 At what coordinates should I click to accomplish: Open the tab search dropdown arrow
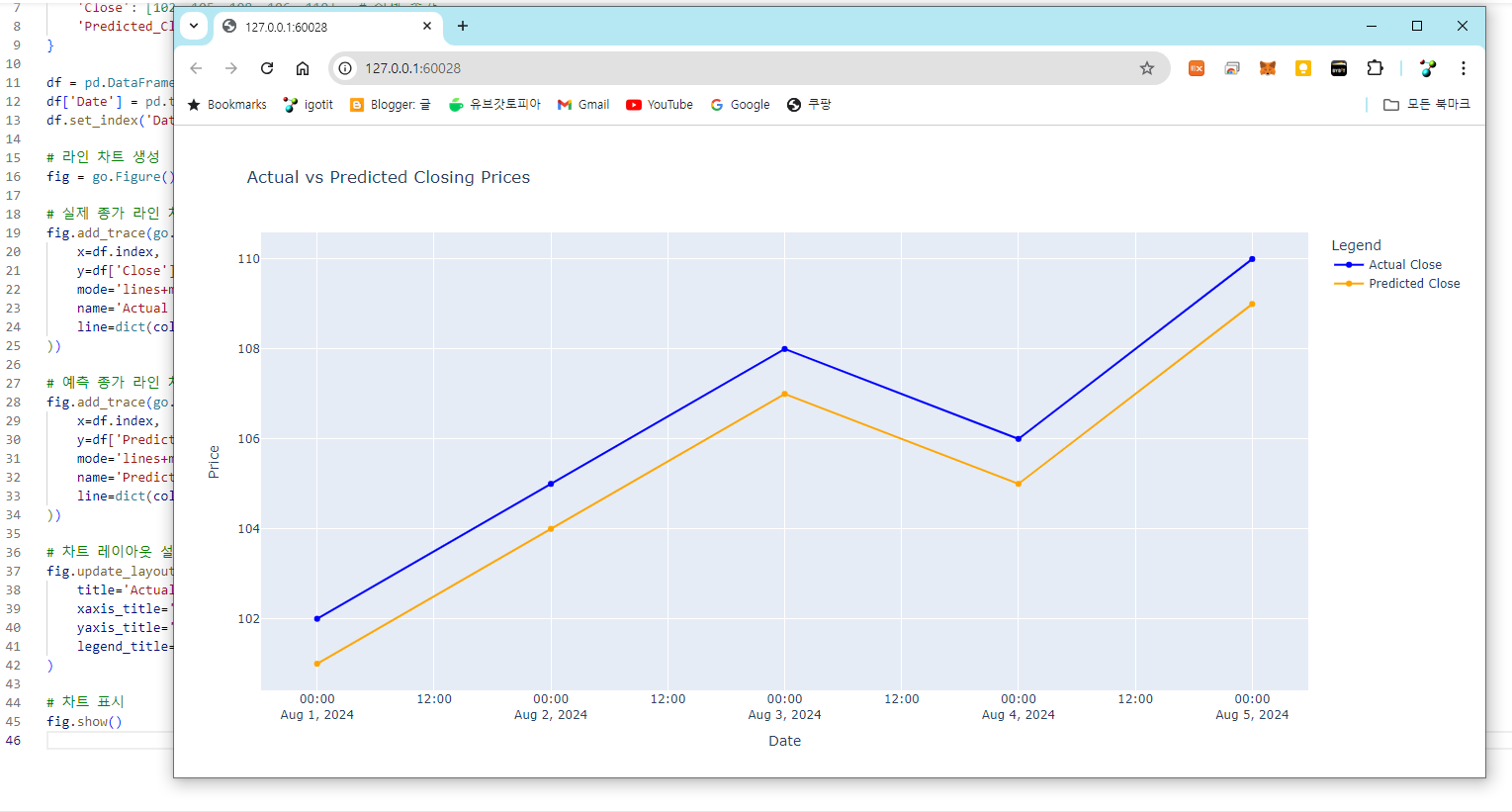point(194,26)
